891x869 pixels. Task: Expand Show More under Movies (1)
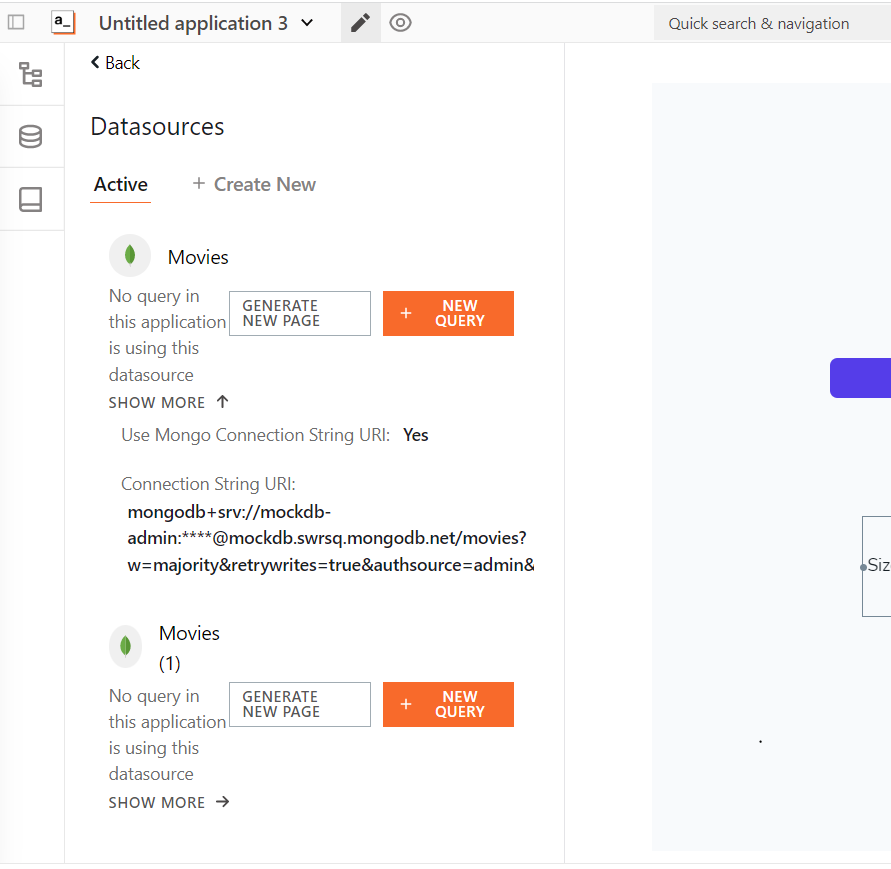169,803
